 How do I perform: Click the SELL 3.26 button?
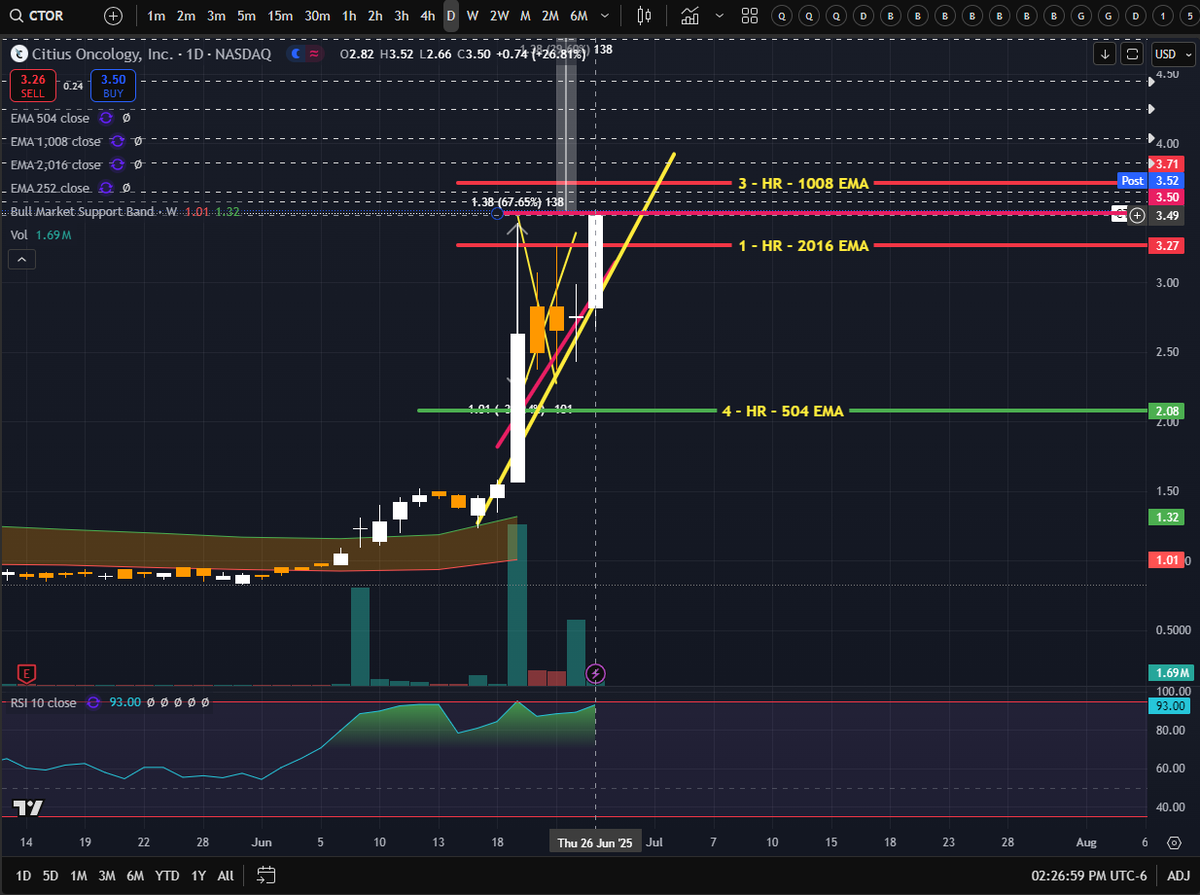[32, 86]
